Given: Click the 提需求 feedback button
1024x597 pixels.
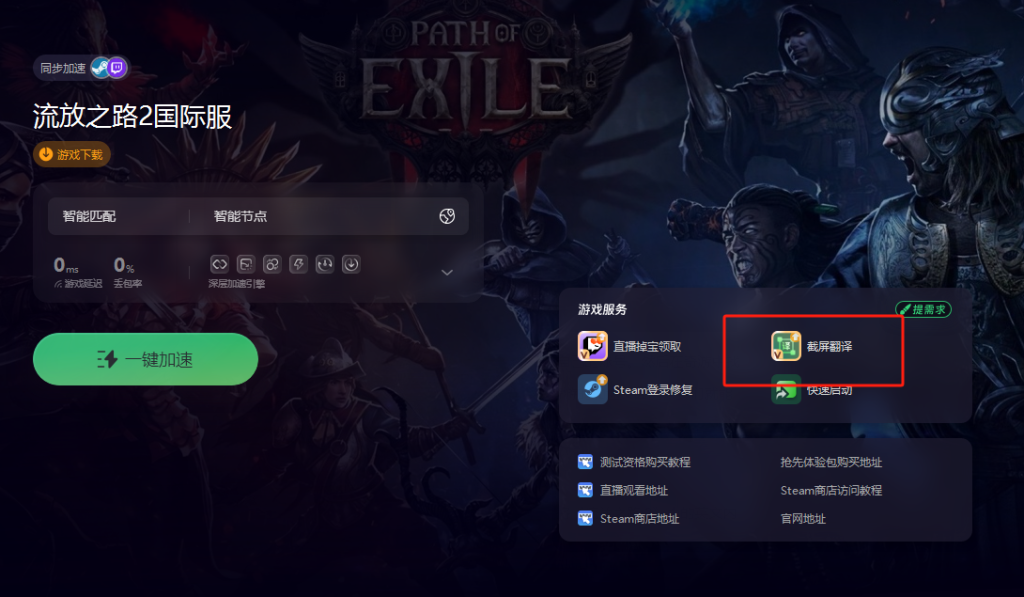Looking at the screenshot, I should point(923,310).
